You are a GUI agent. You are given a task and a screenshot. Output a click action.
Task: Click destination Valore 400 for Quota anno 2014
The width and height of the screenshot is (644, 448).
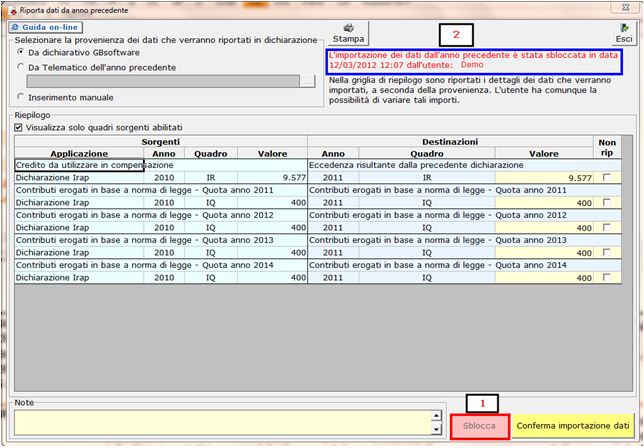point(544,278)
